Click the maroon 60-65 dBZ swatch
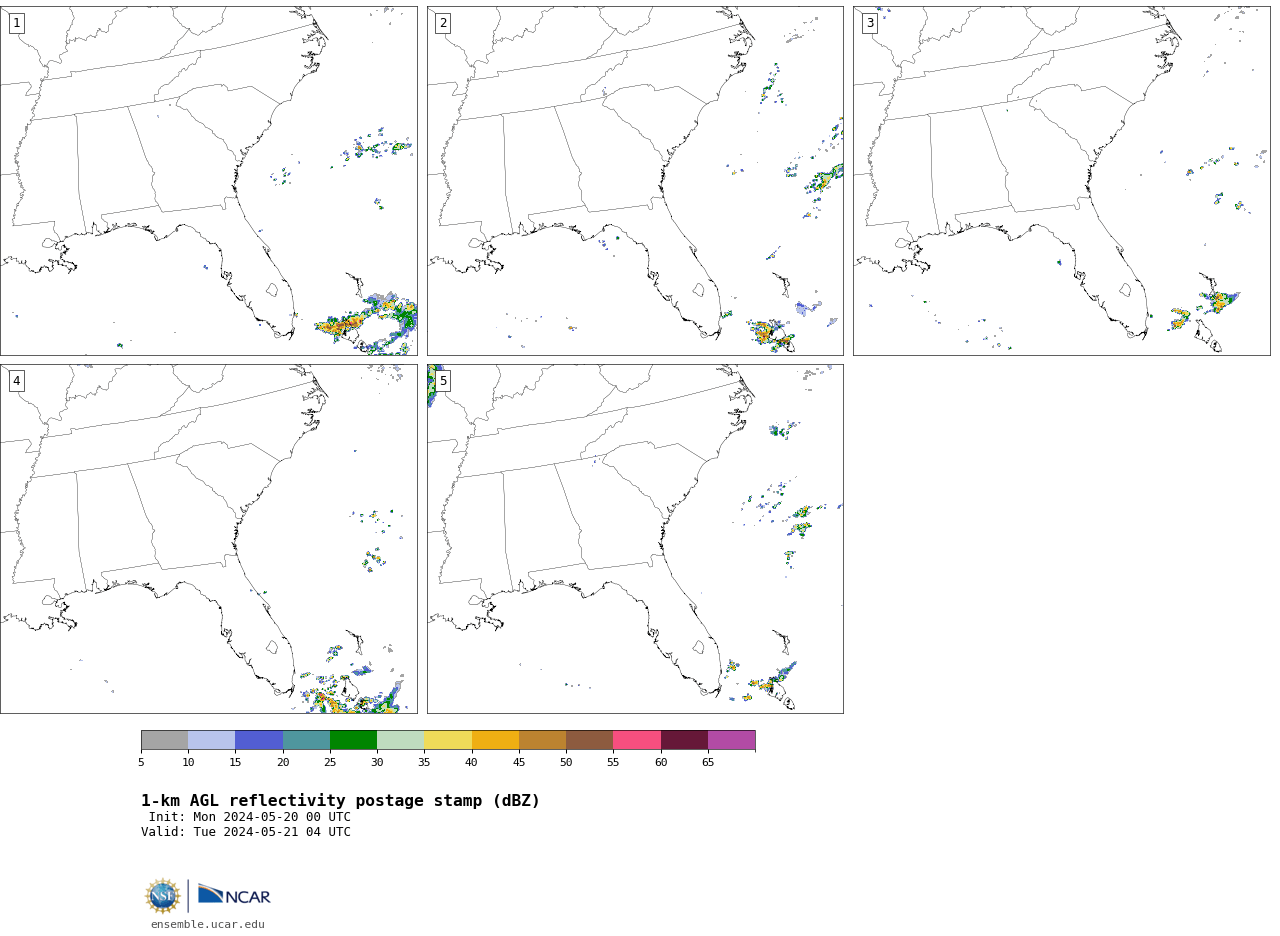The image size is (1280, 936). (684, 740)
